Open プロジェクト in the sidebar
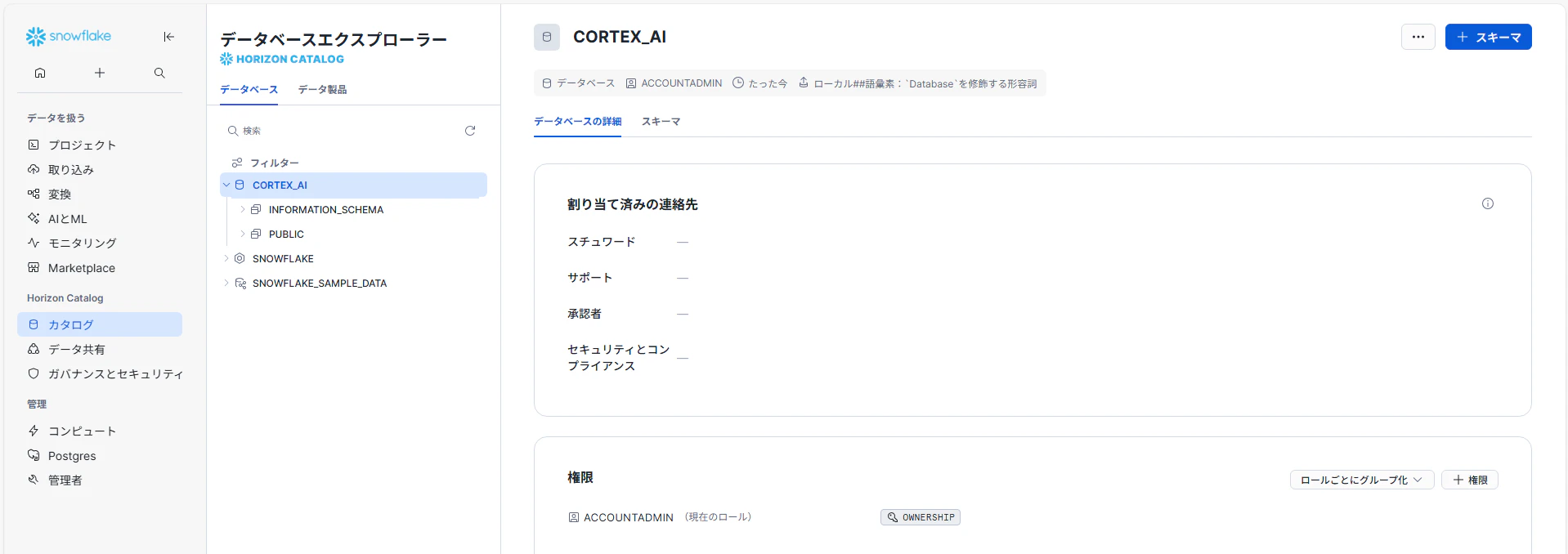Screen dimensions: 1568x554 tap(100, 145)
